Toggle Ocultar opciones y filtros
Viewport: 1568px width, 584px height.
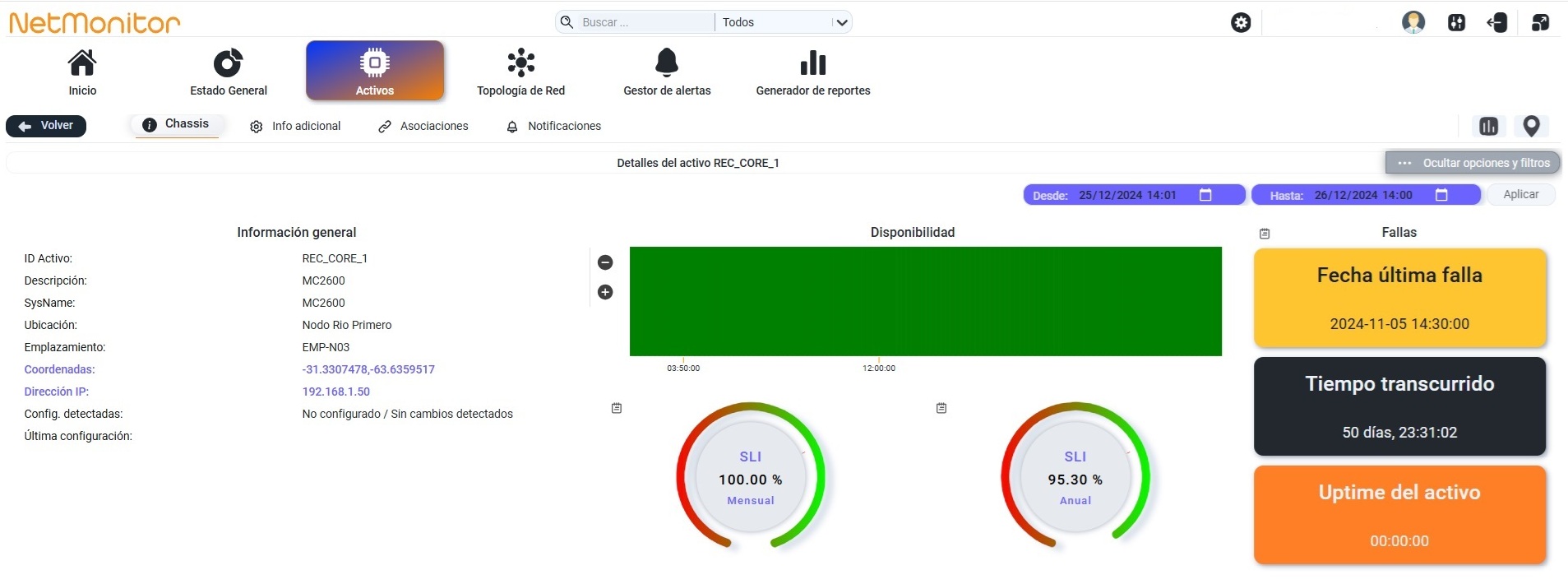click(1473, 163)
